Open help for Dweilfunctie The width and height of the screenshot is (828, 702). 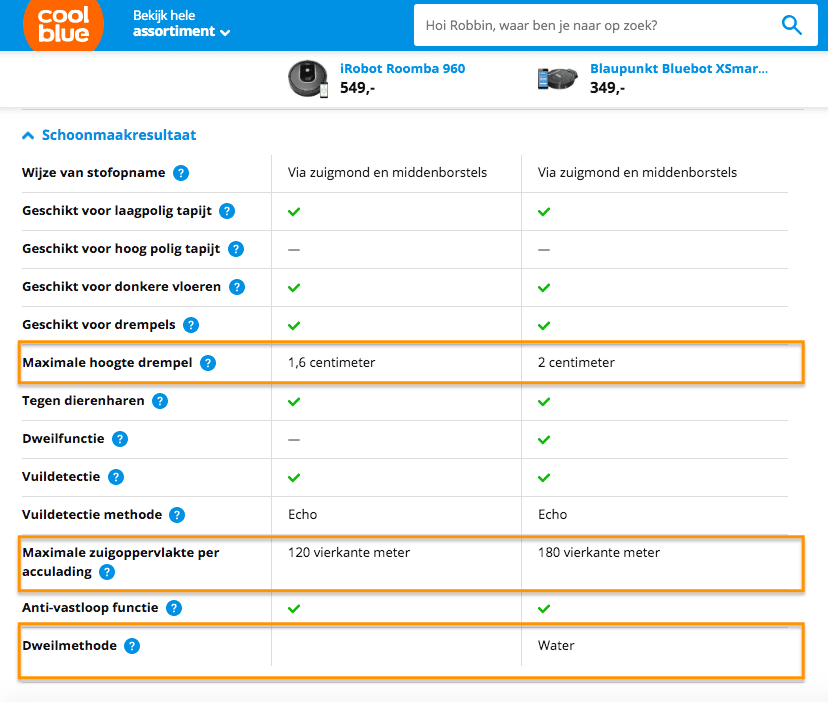coord(120,439)
